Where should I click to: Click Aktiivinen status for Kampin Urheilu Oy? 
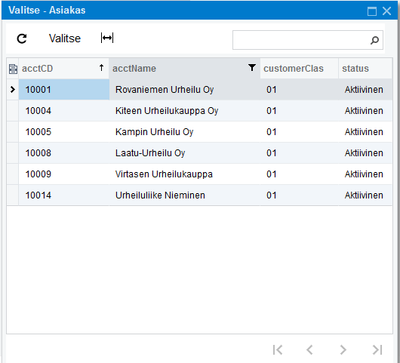(x=364, y=132)
